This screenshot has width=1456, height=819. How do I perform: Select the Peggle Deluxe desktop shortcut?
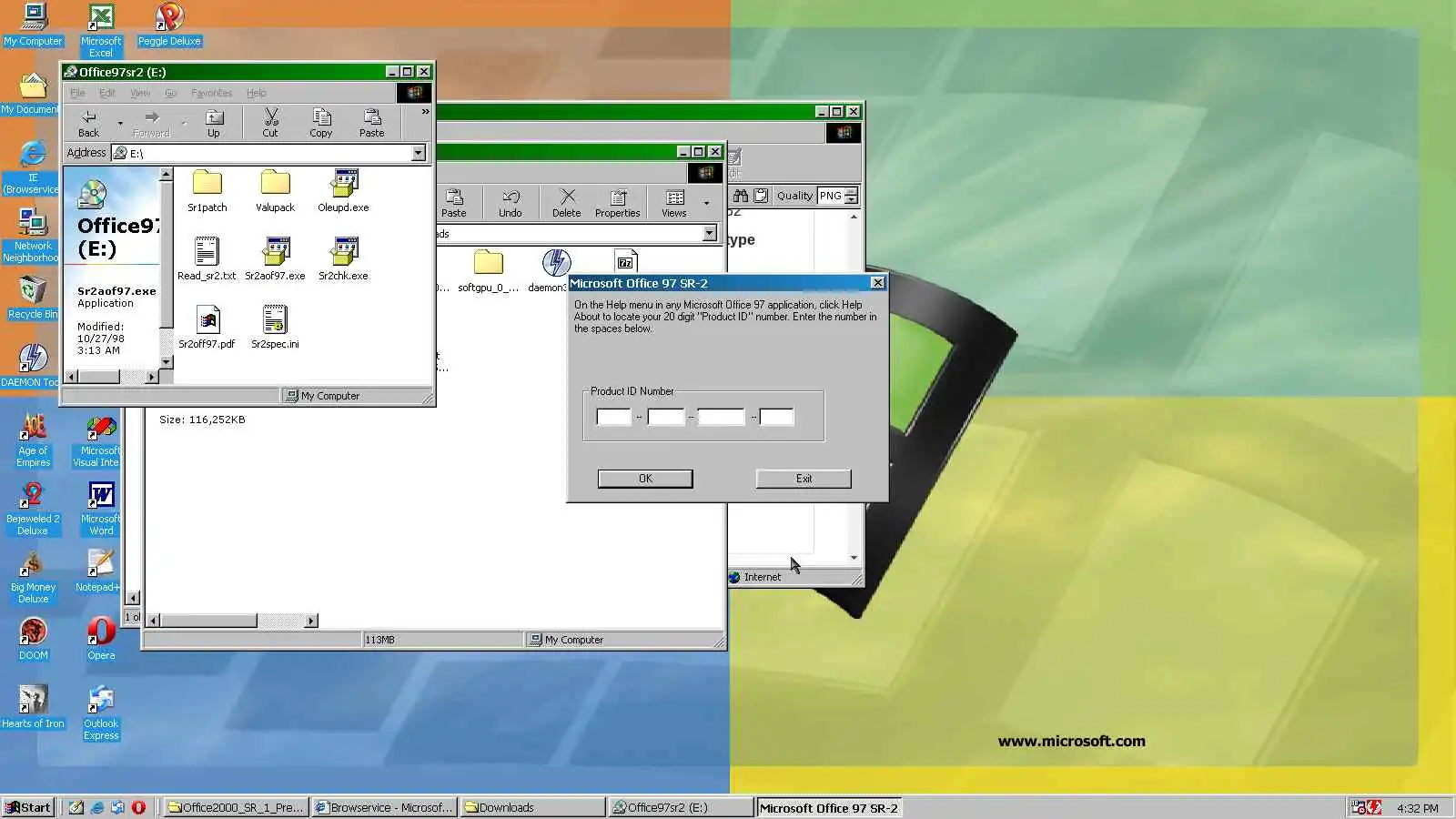pyautogui.click(x=169, y=25)
